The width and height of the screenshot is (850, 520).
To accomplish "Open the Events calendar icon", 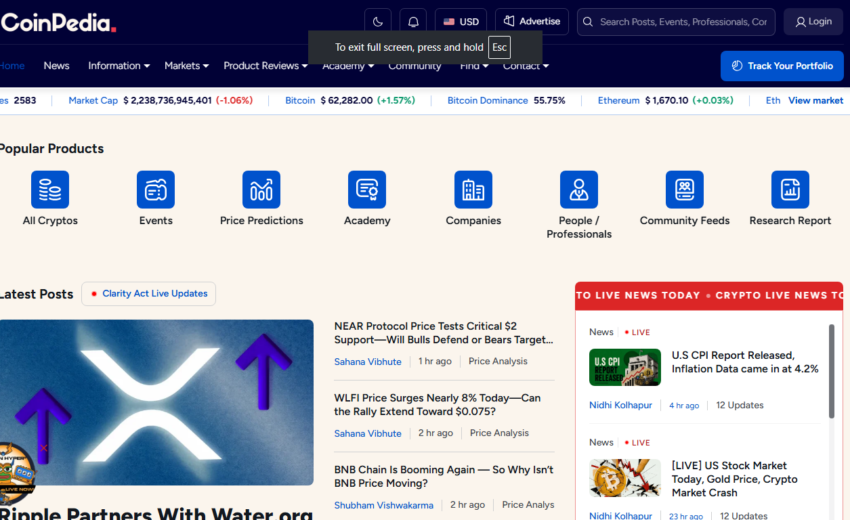I will pyautogui.click(x=156, y=189).
